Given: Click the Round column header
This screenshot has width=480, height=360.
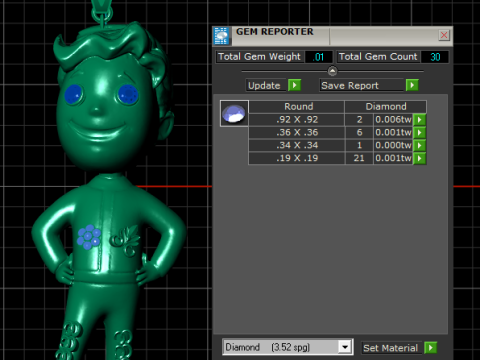Looking at the screenshot, I should [x=297, y=107].
